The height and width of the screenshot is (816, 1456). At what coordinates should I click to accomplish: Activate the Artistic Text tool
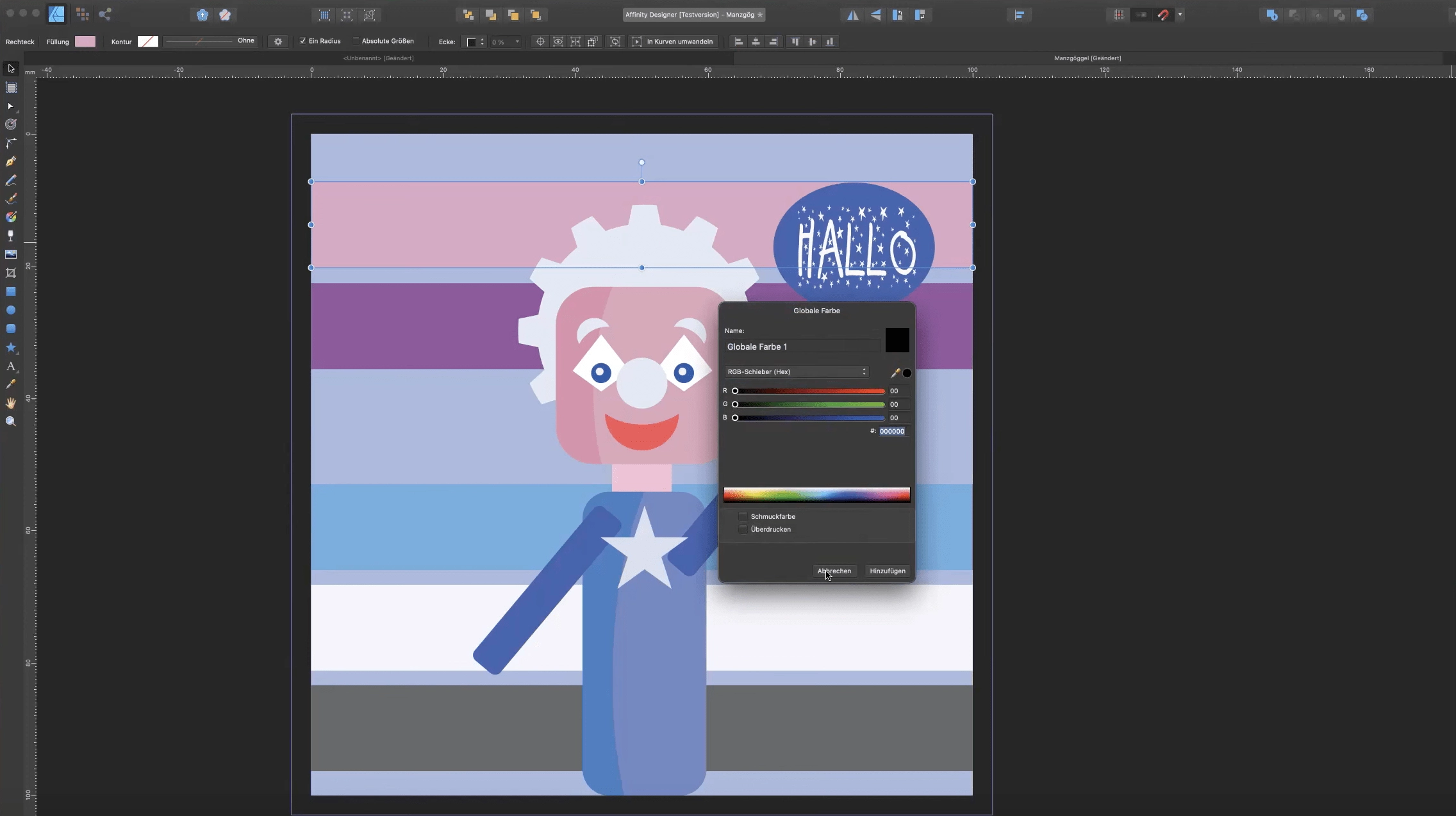pos(11,366)
